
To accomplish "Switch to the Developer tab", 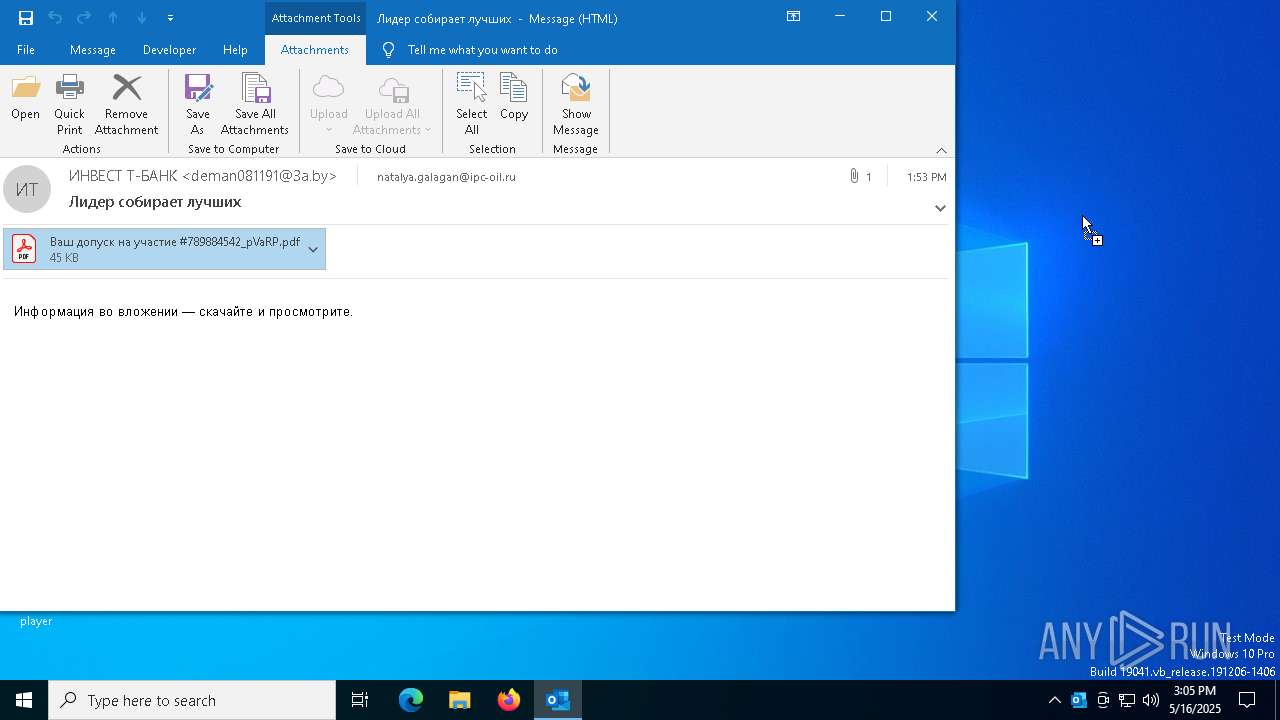I will click(x=169, y=50).
